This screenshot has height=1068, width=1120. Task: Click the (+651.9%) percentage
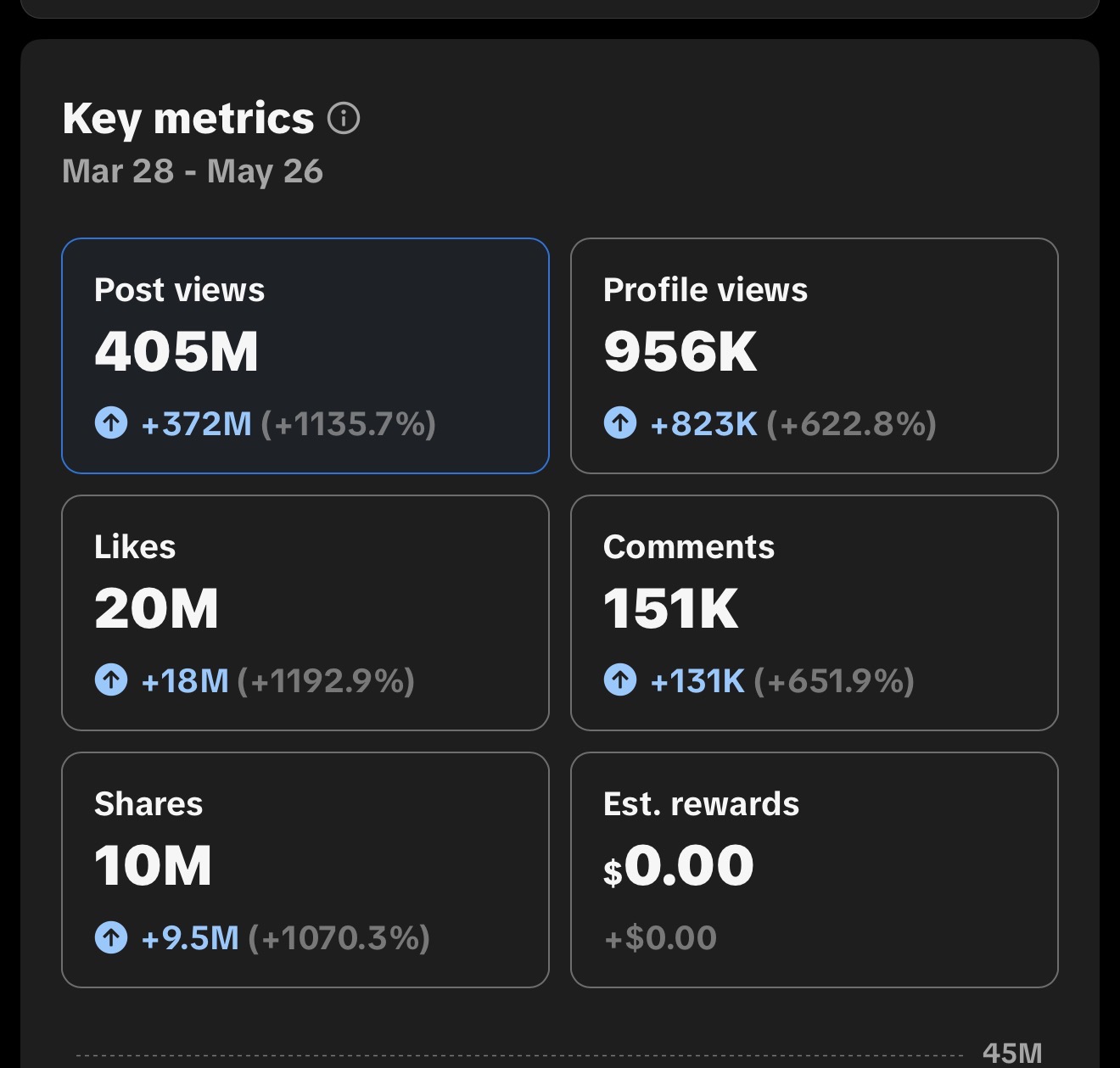pos(834,680)
